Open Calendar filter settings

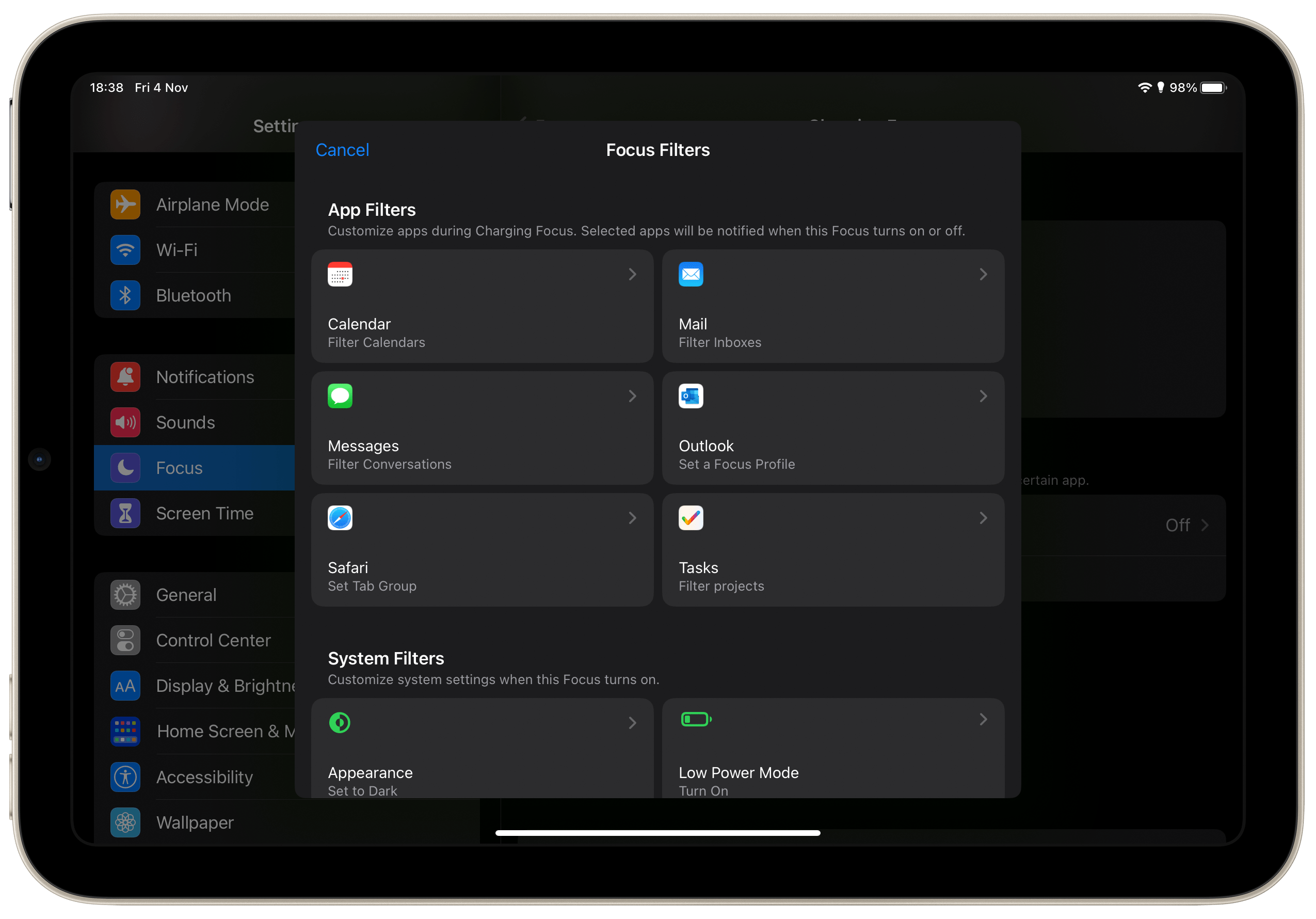(x=483, y=306)
